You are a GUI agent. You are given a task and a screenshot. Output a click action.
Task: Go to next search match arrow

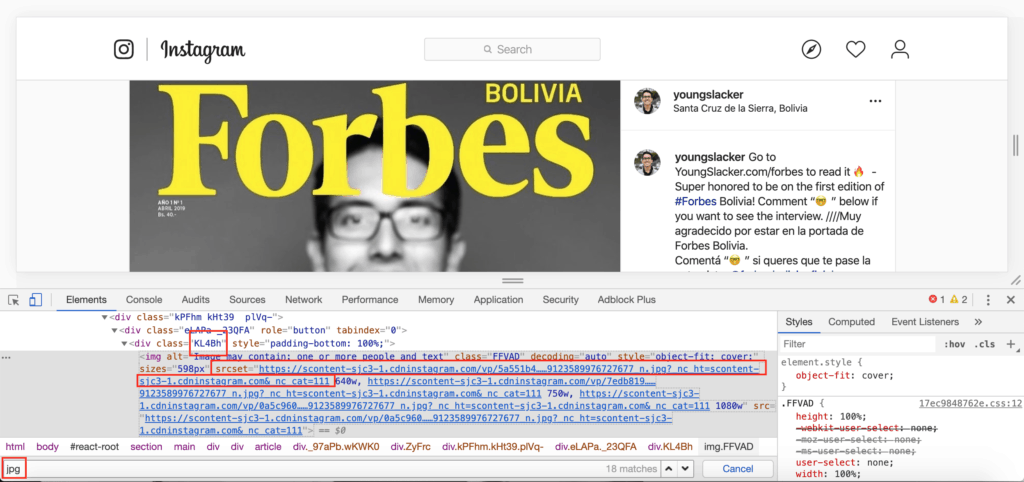(x=685, y=468)
